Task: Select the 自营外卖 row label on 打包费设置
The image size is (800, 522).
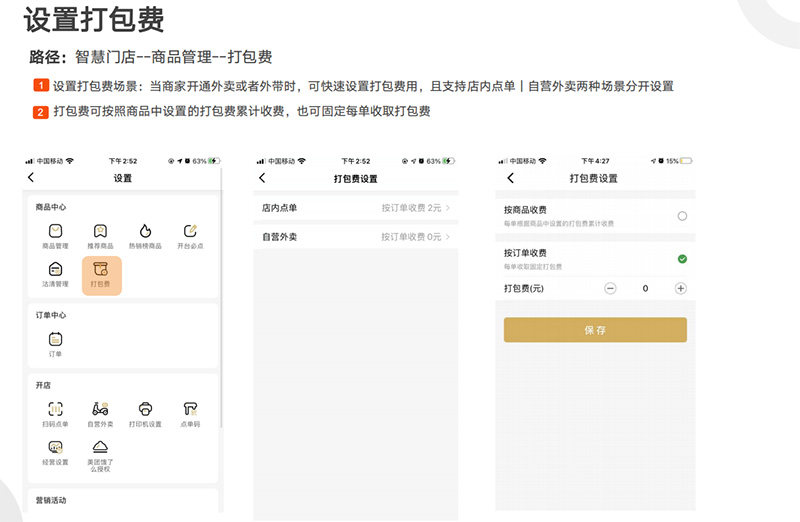Action: click(279, 237)
